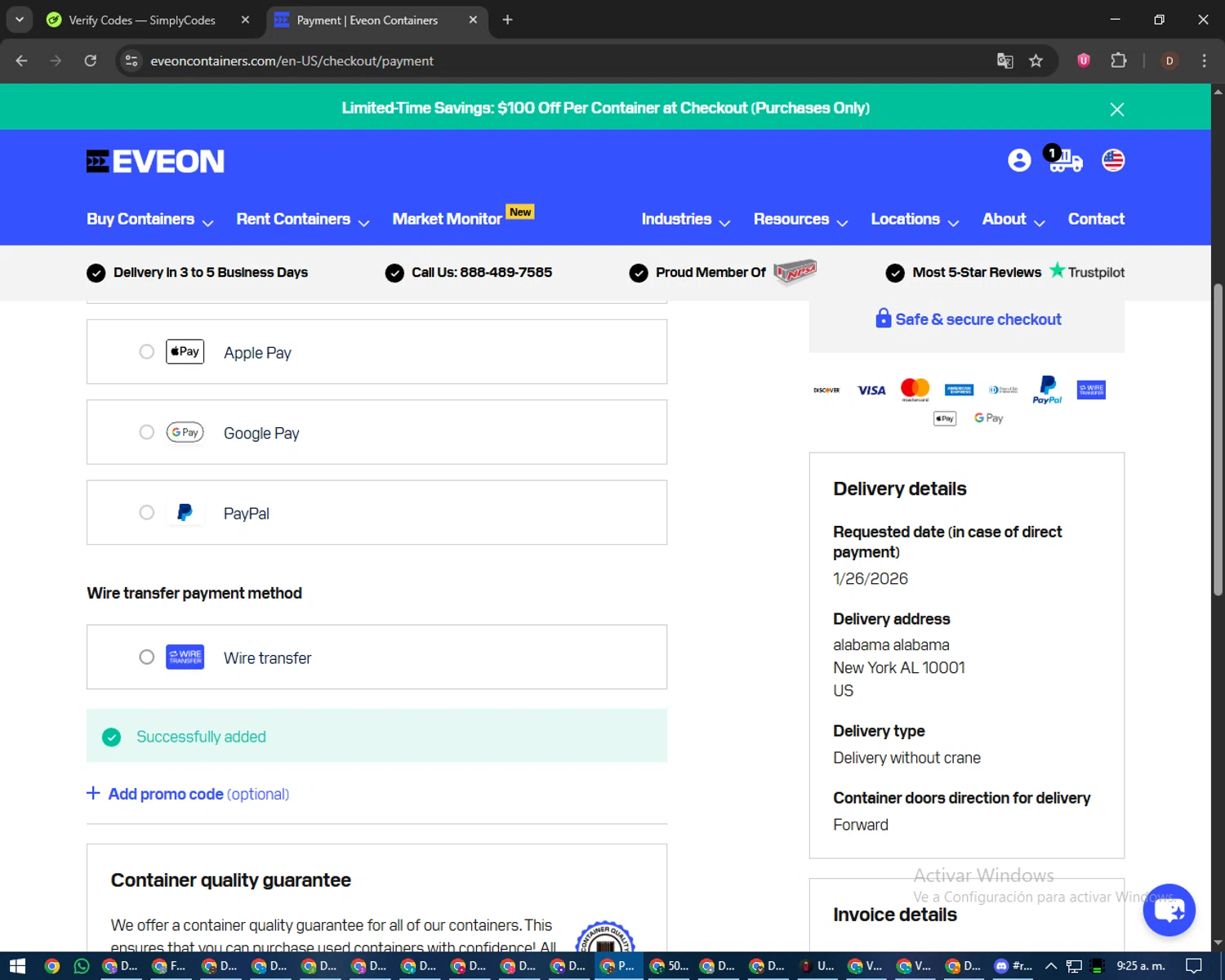The width and height of the screenshot is (1225, 980).
Task: Click the Mastercard logo
Action: click(915, 390)
